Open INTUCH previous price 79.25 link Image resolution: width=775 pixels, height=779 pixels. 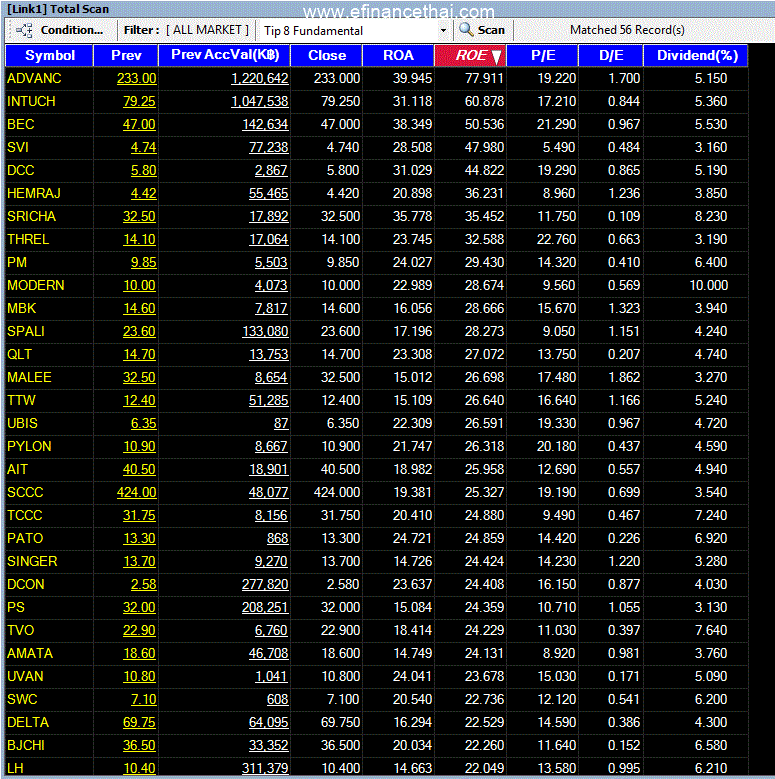pos(140,101)
